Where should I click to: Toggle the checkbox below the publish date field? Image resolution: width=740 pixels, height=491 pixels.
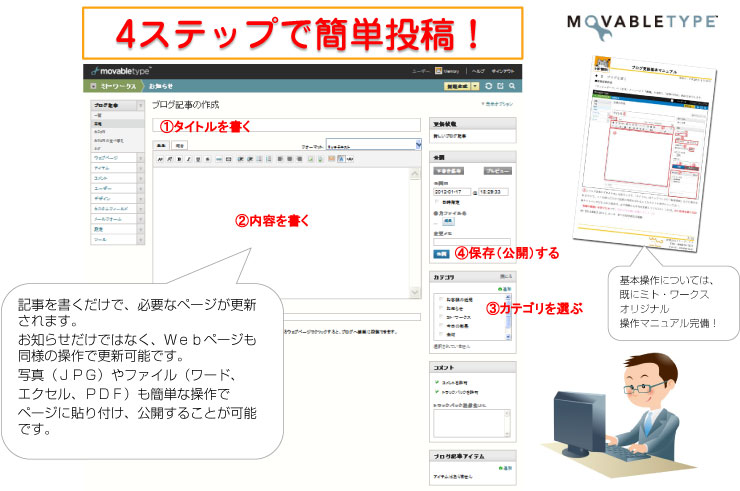437,202
